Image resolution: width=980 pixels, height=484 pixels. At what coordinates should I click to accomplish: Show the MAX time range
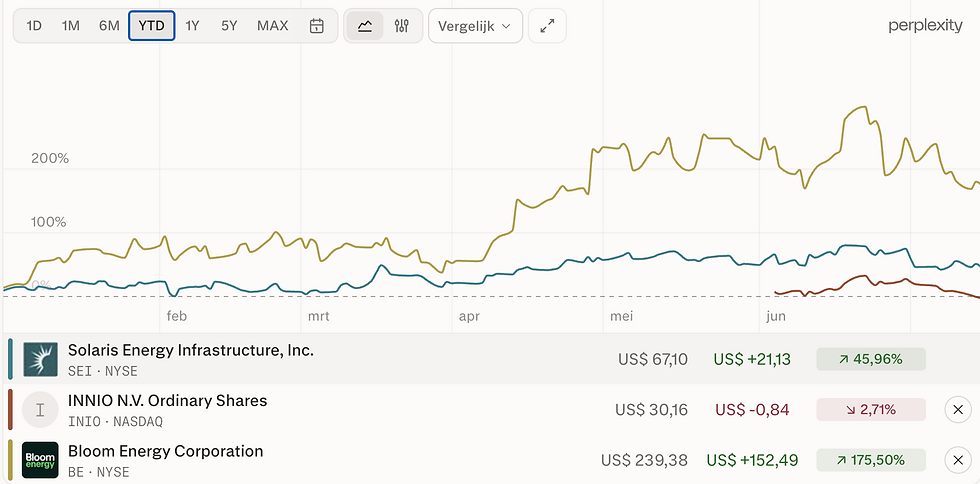click(x=273, y=26)
